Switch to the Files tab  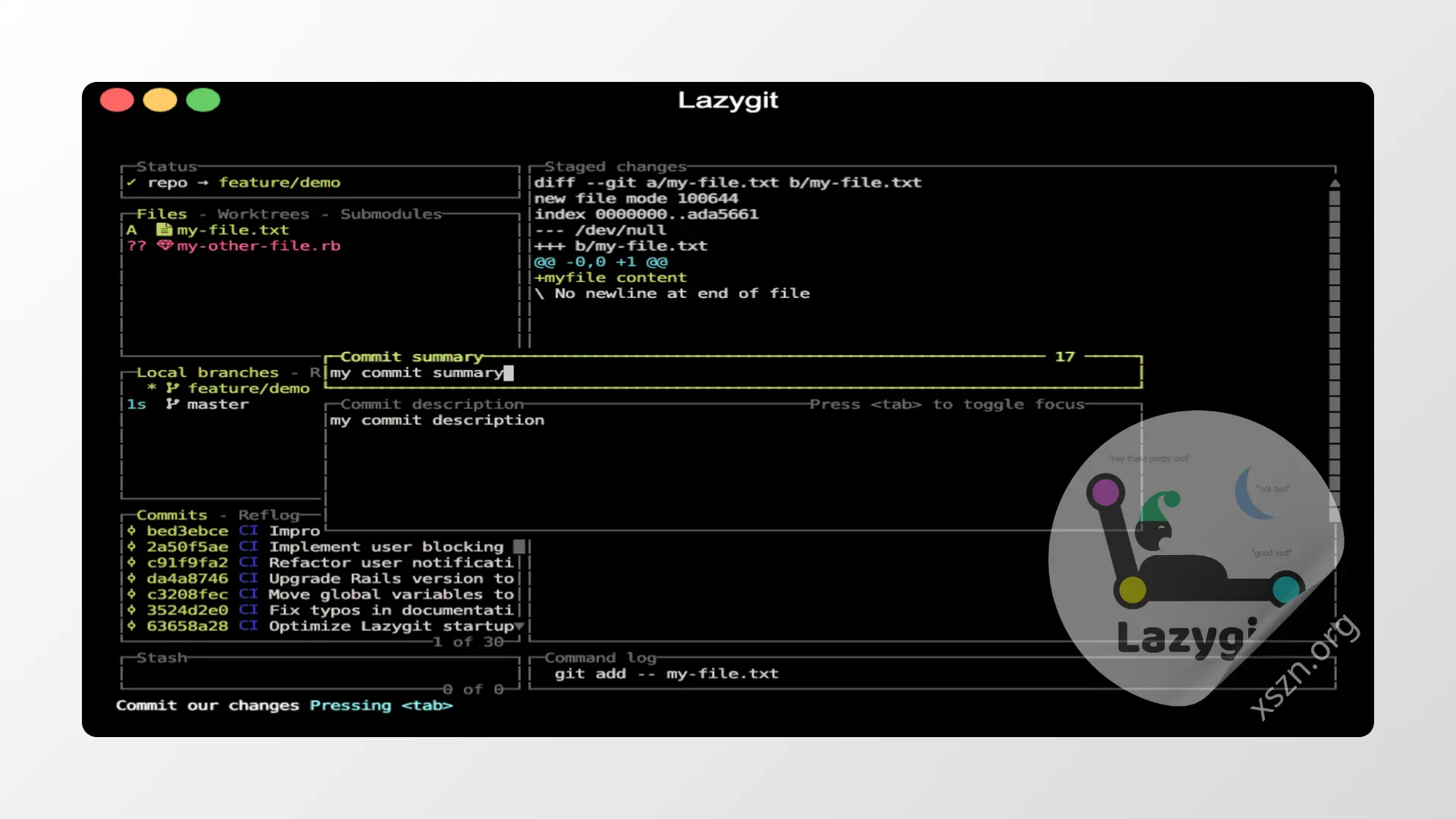pyautogui.click(x=162, y=215)
